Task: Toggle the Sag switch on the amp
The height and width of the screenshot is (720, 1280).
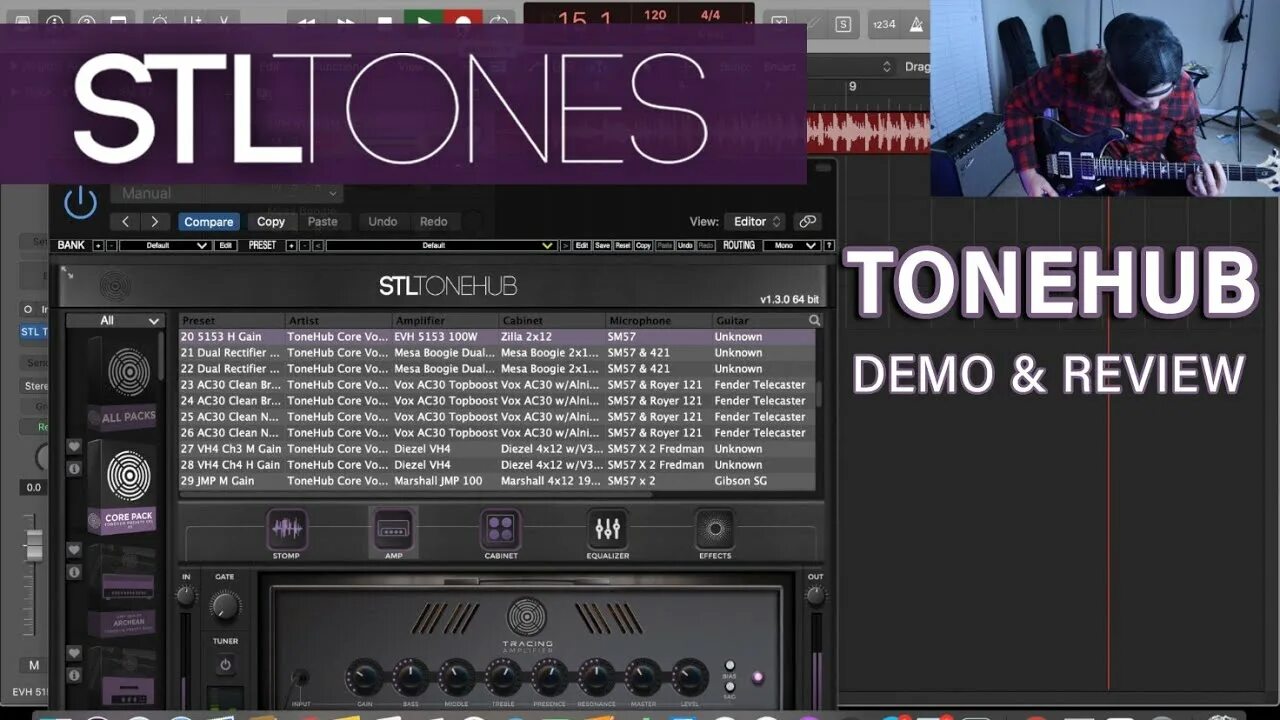Action: [730, 685]
